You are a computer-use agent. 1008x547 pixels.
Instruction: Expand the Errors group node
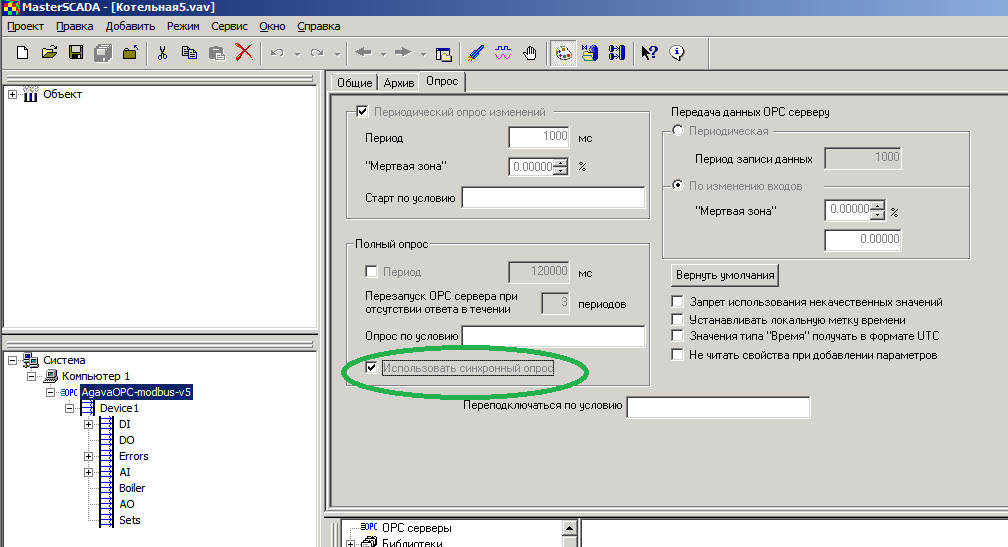[x=88, y=456]
